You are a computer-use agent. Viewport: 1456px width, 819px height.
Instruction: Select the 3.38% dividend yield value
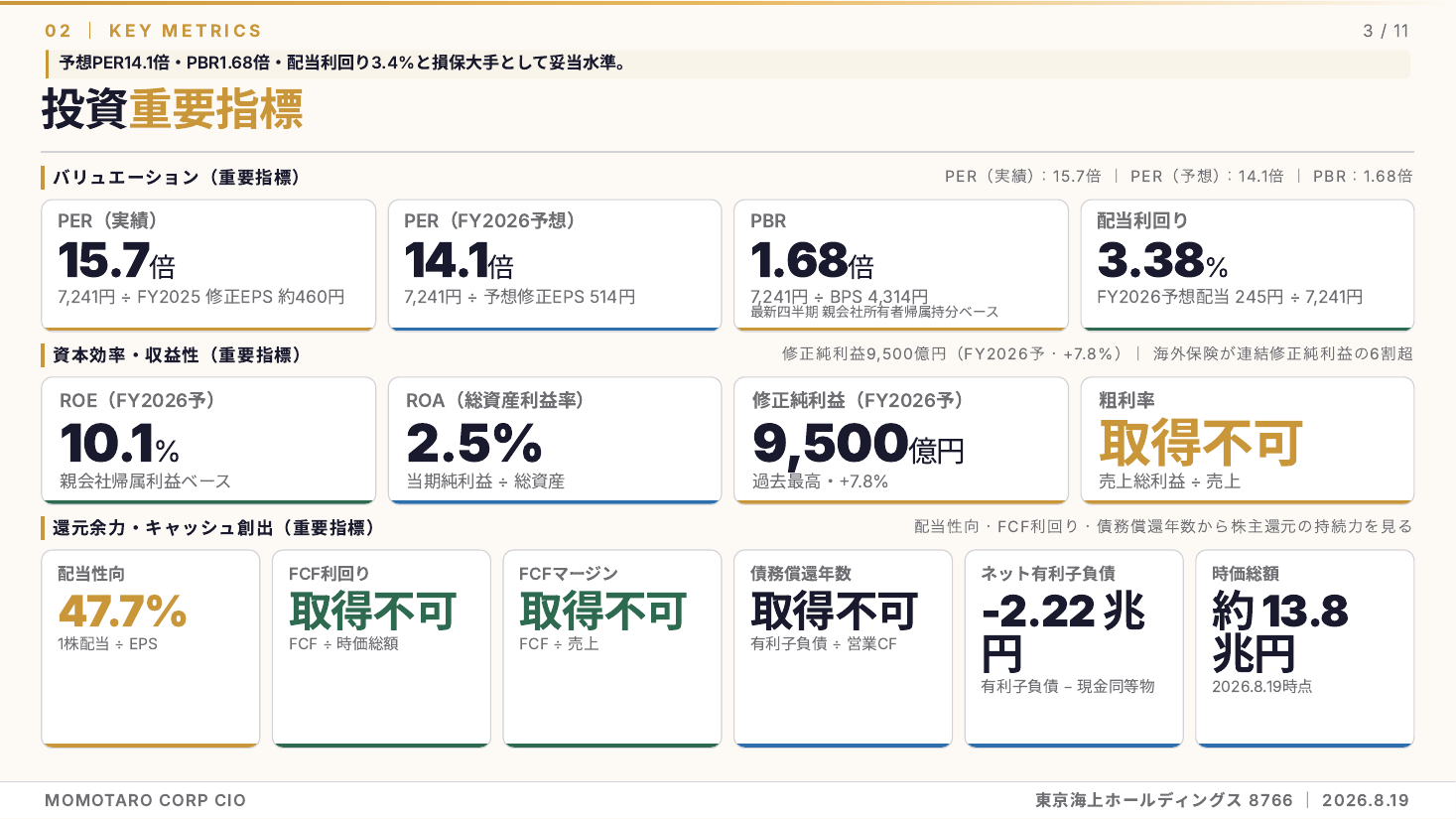coord(1162,261)
